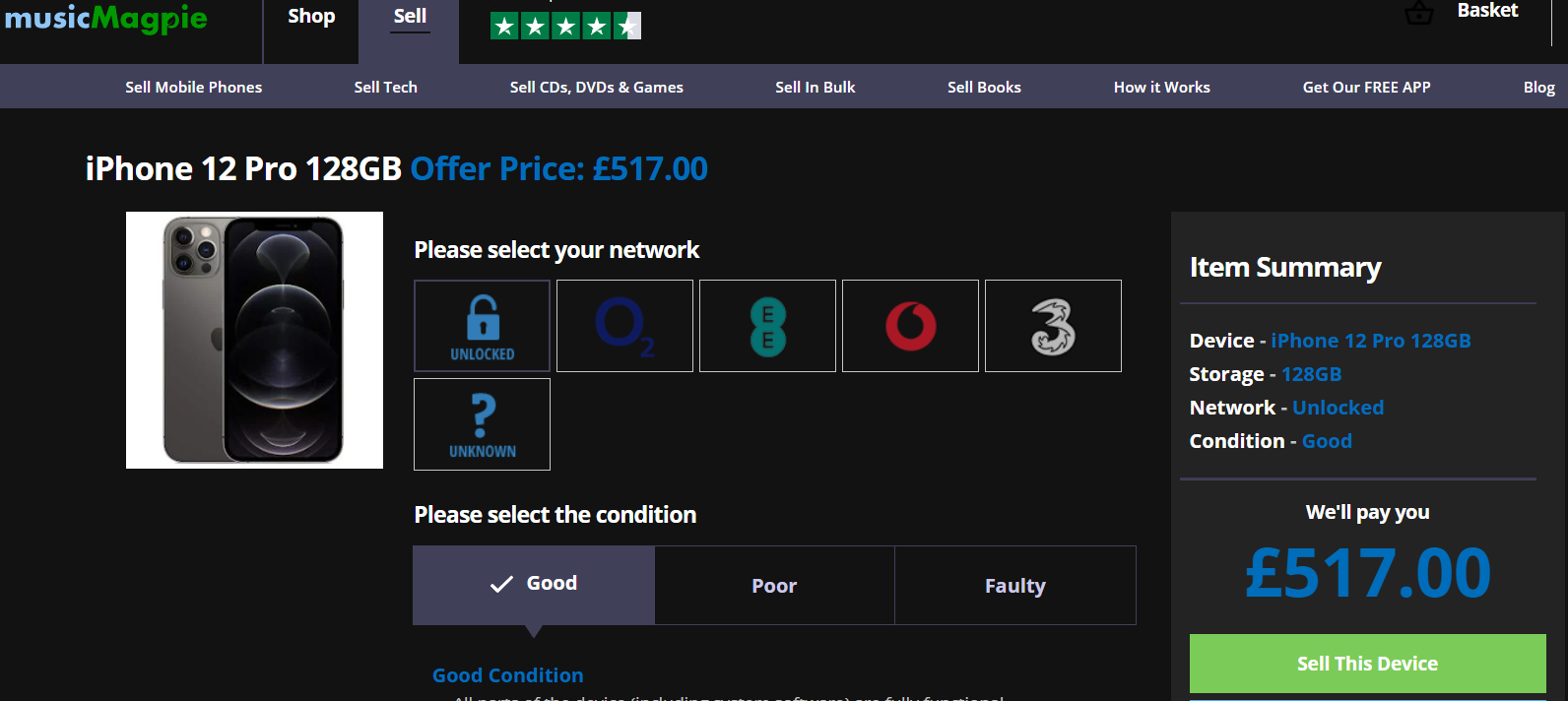Viewport: 1568px width, 701px height.
Task: Click the Sell This Device button
Action: coord(1367,664)
